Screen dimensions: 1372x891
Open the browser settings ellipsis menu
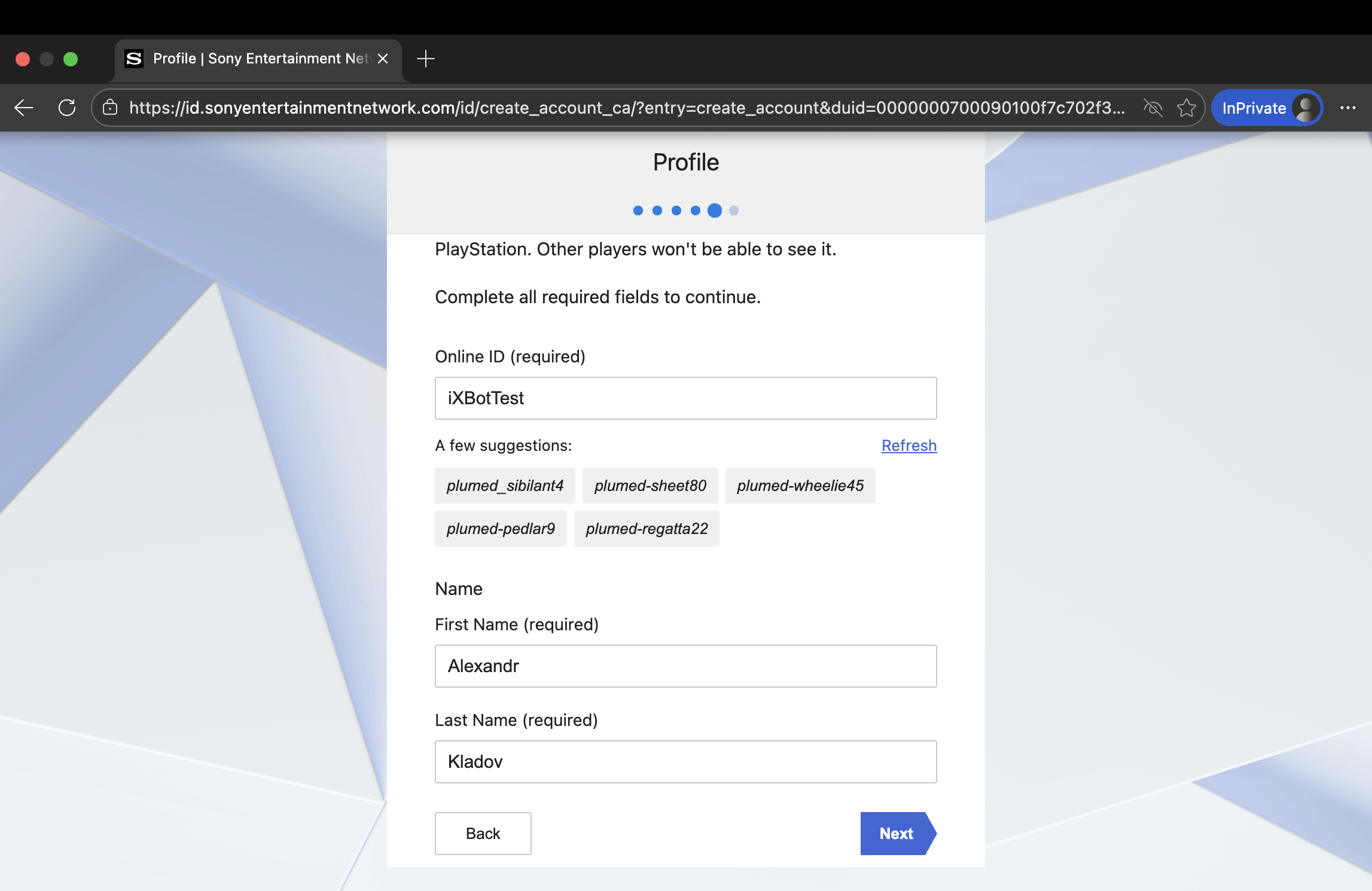coord(1347,108)
